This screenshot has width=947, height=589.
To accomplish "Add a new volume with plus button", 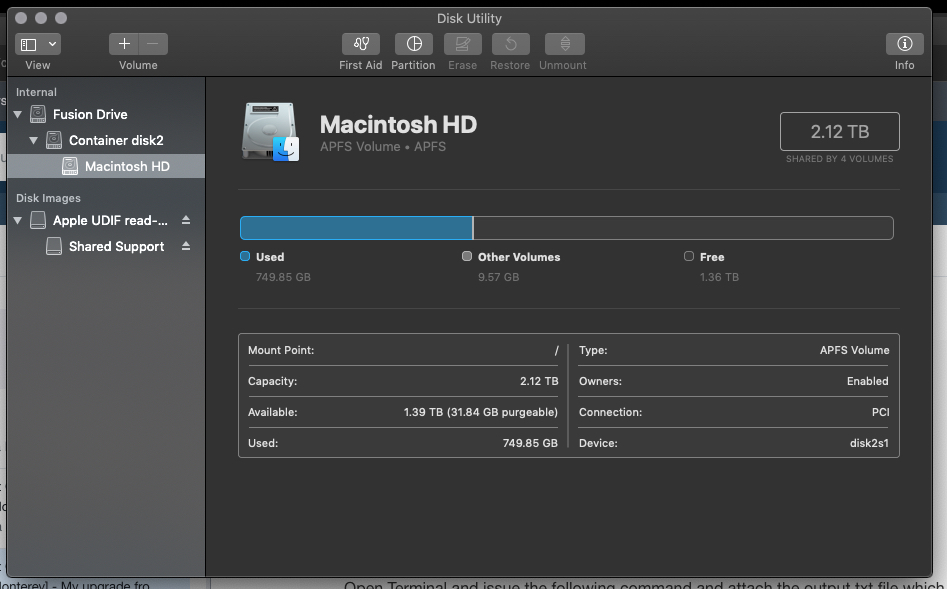I will coord(124,44).
